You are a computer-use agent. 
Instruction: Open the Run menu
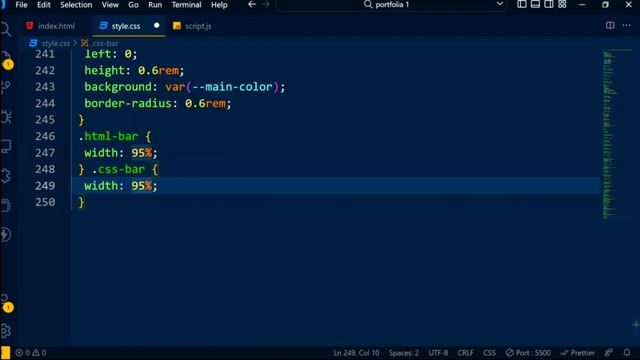coord(155,5)
